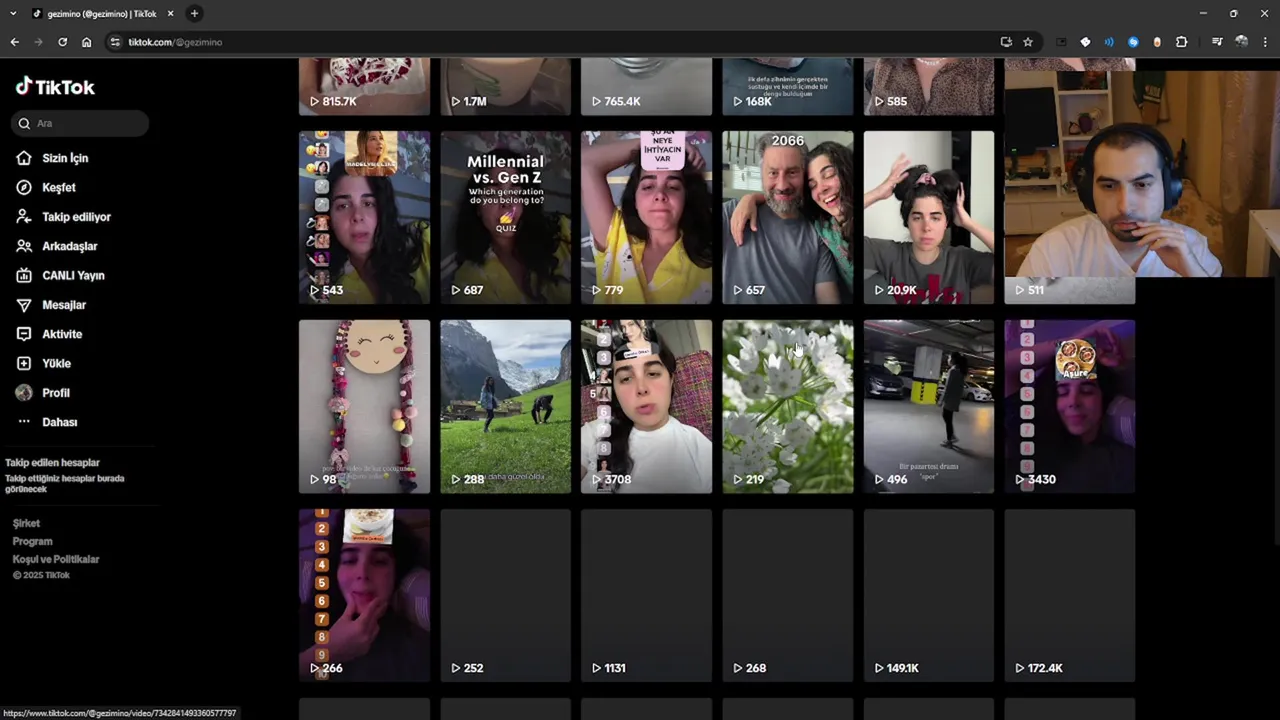Open Koşul ve Politikalar link
Screen dimensions: 1280x720
coord(56,559)
